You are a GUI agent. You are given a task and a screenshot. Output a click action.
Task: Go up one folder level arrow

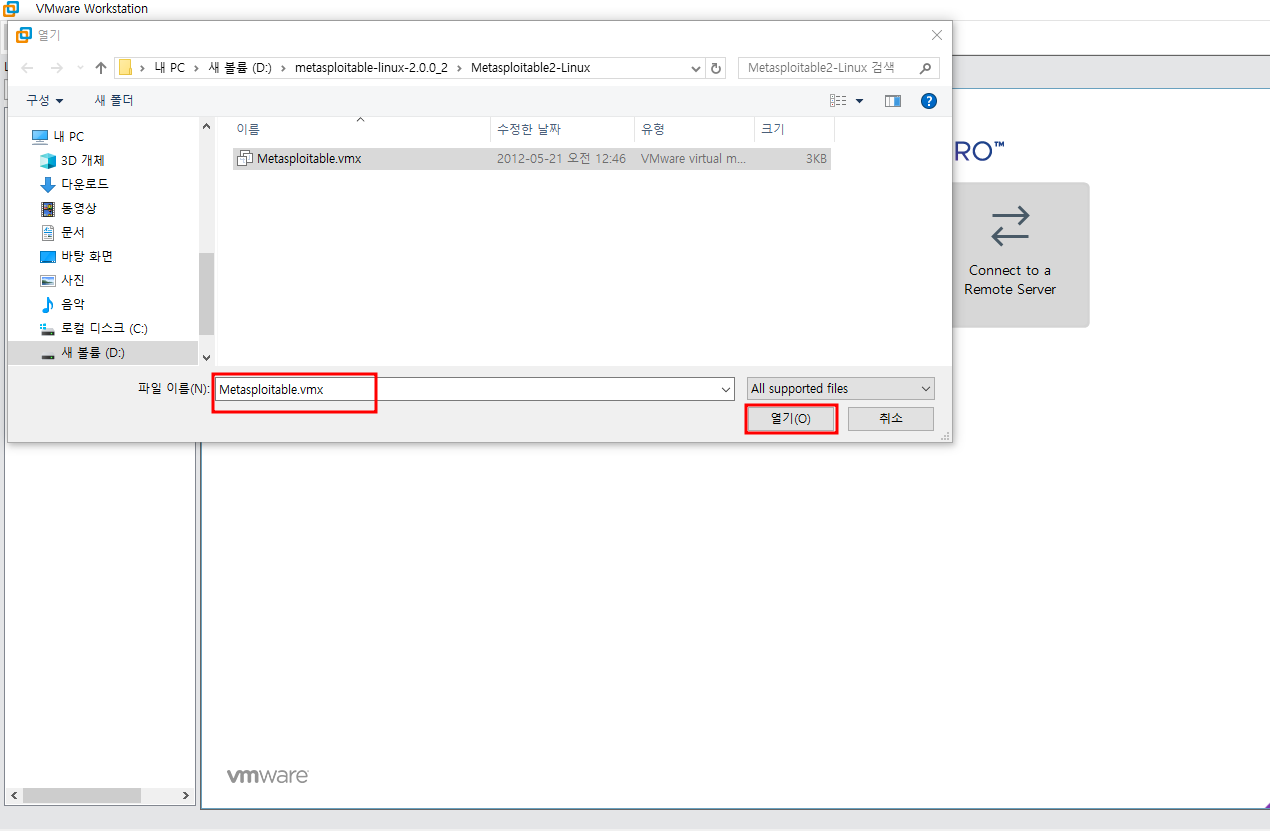[x=100, y=68]
